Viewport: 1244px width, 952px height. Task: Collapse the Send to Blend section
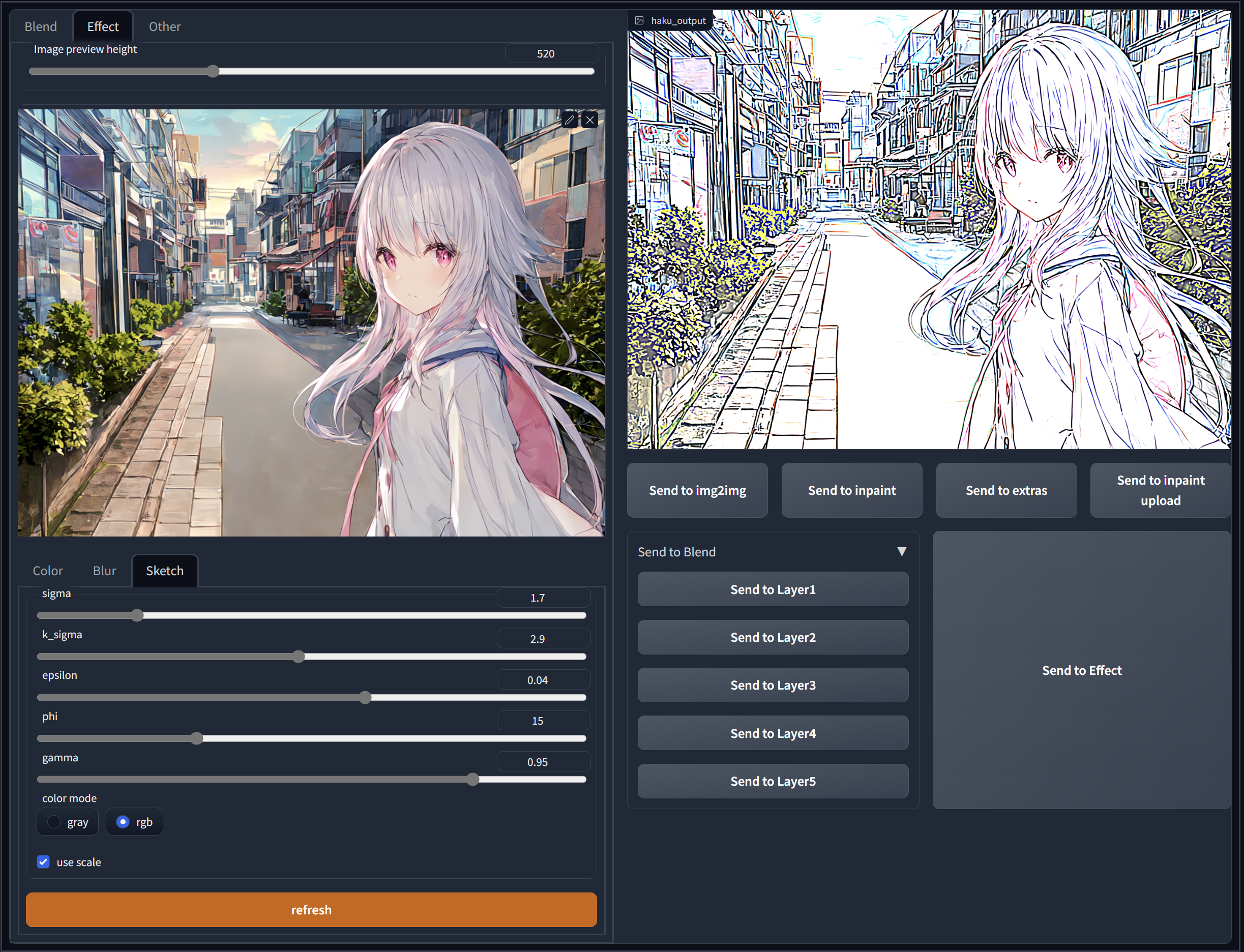(902, 552)
